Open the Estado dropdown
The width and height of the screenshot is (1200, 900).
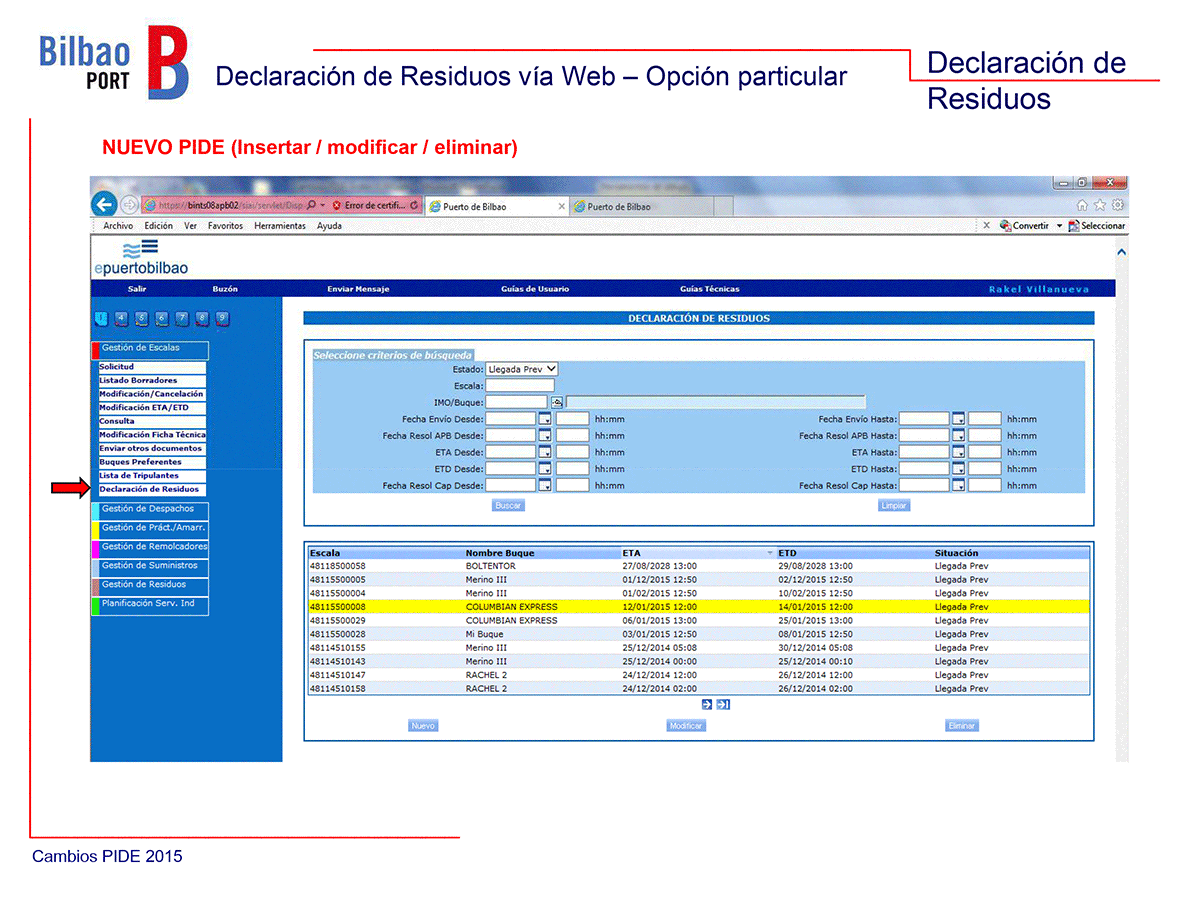[522, 369]
